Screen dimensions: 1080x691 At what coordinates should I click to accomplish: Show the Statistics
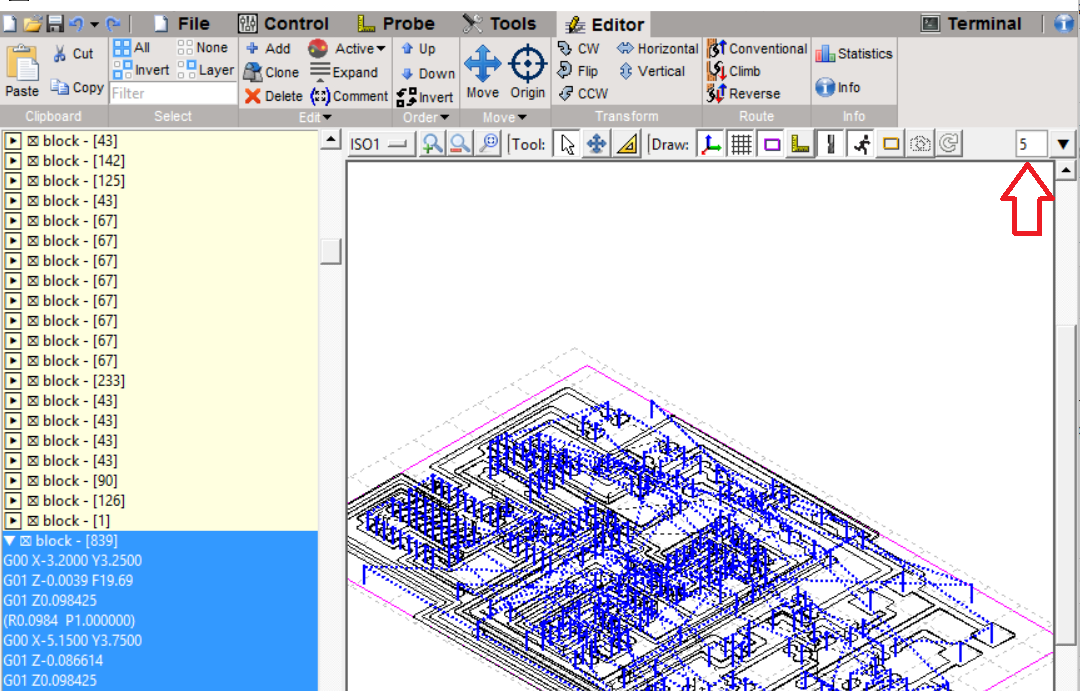pyautogui.click(x=853, y=54)
